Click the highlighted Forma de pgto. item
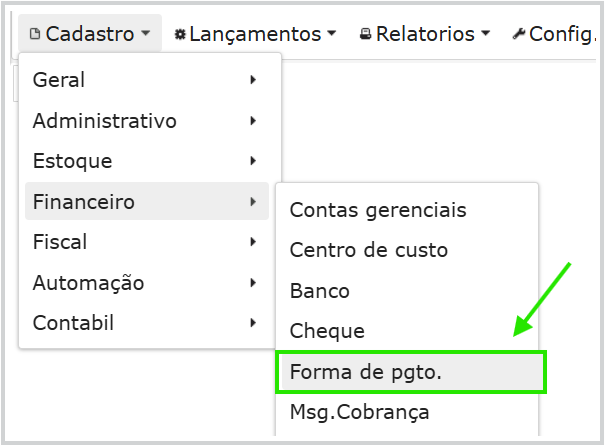 point(366,372)
